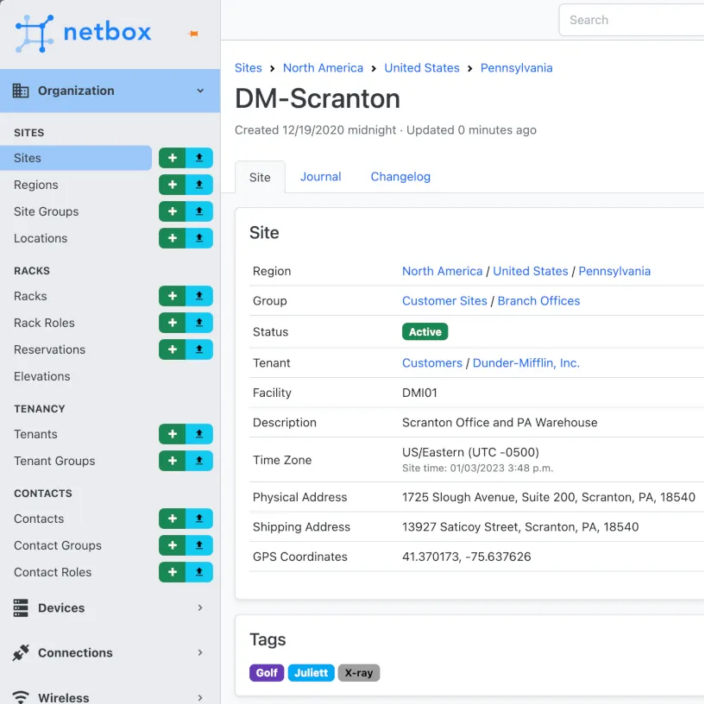
Task: Import reservations via upload icon
Action: (x=199, y=349)
